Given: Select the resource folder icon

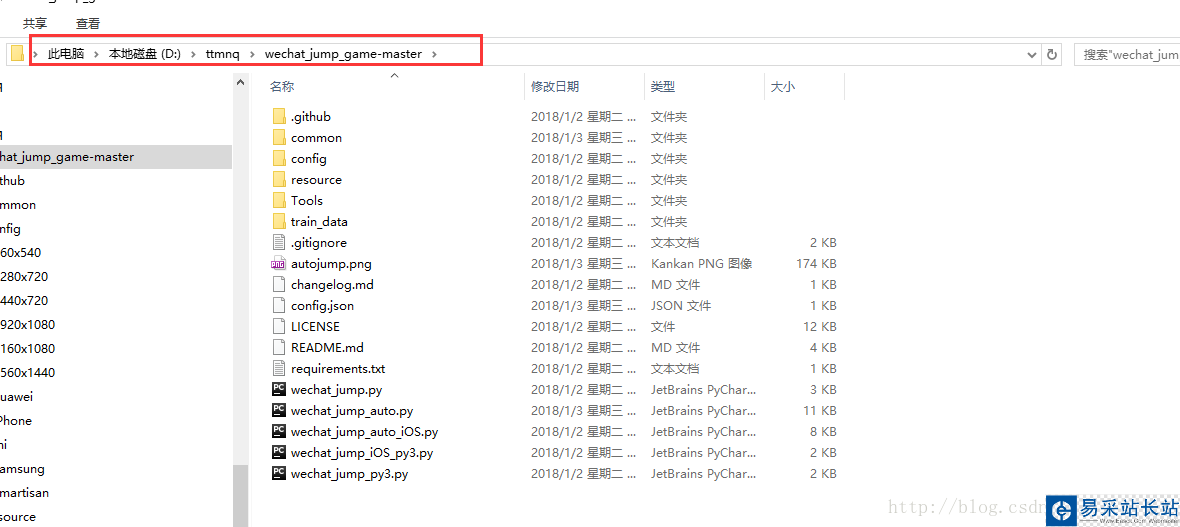Looking at the screenshot, I should [x=279, y=180].
